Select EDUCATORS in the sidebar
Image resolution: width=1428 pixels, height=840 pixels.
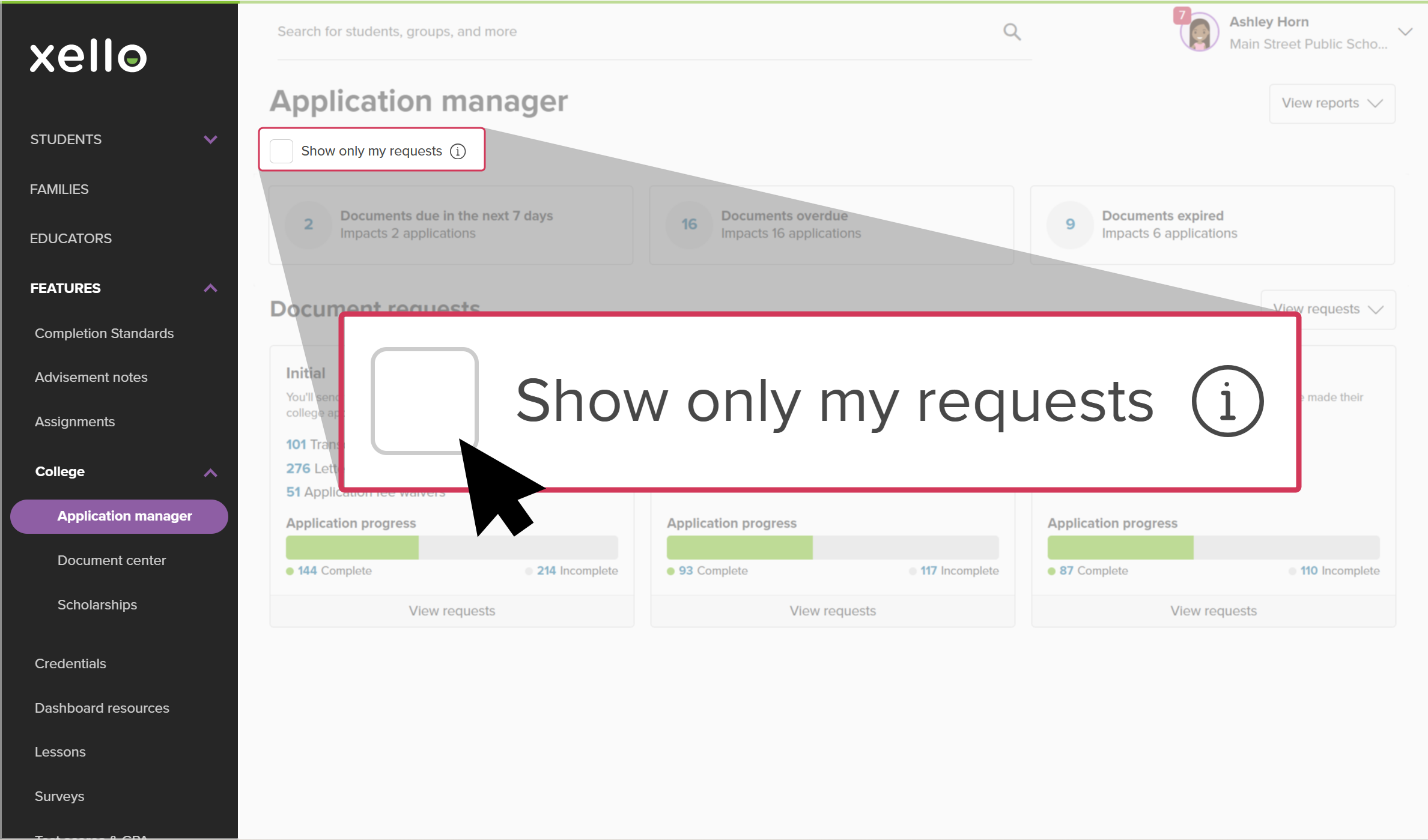pos(70,238)
